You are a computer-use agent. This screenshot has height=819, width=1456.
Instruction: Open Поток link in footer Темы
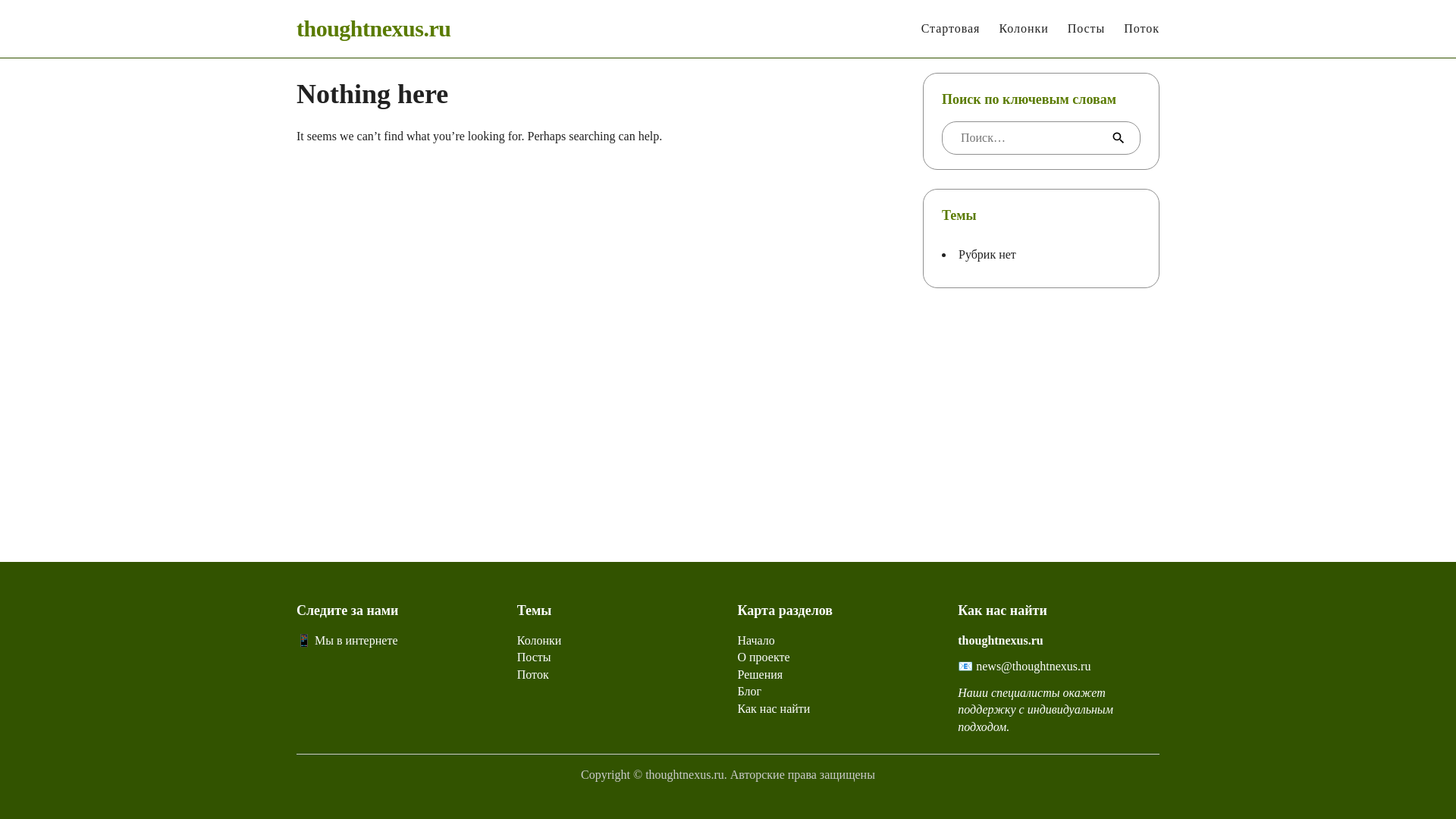(x=533, y=675)
